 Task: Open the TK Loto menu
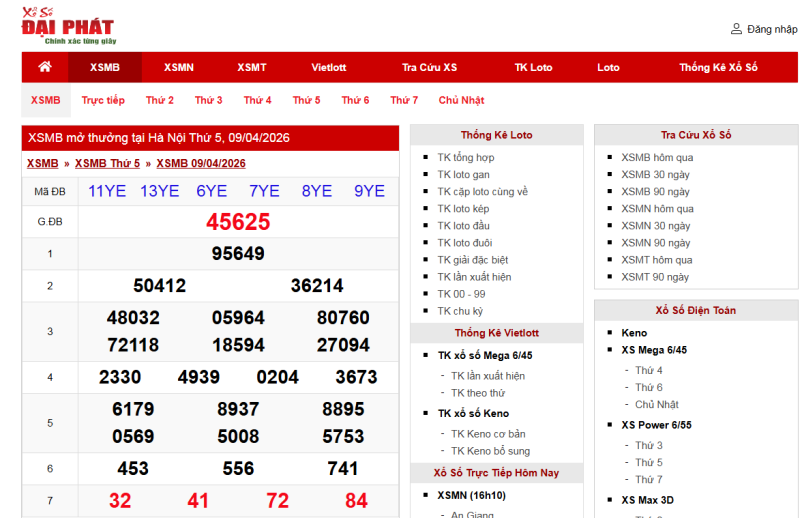point(533,67)
